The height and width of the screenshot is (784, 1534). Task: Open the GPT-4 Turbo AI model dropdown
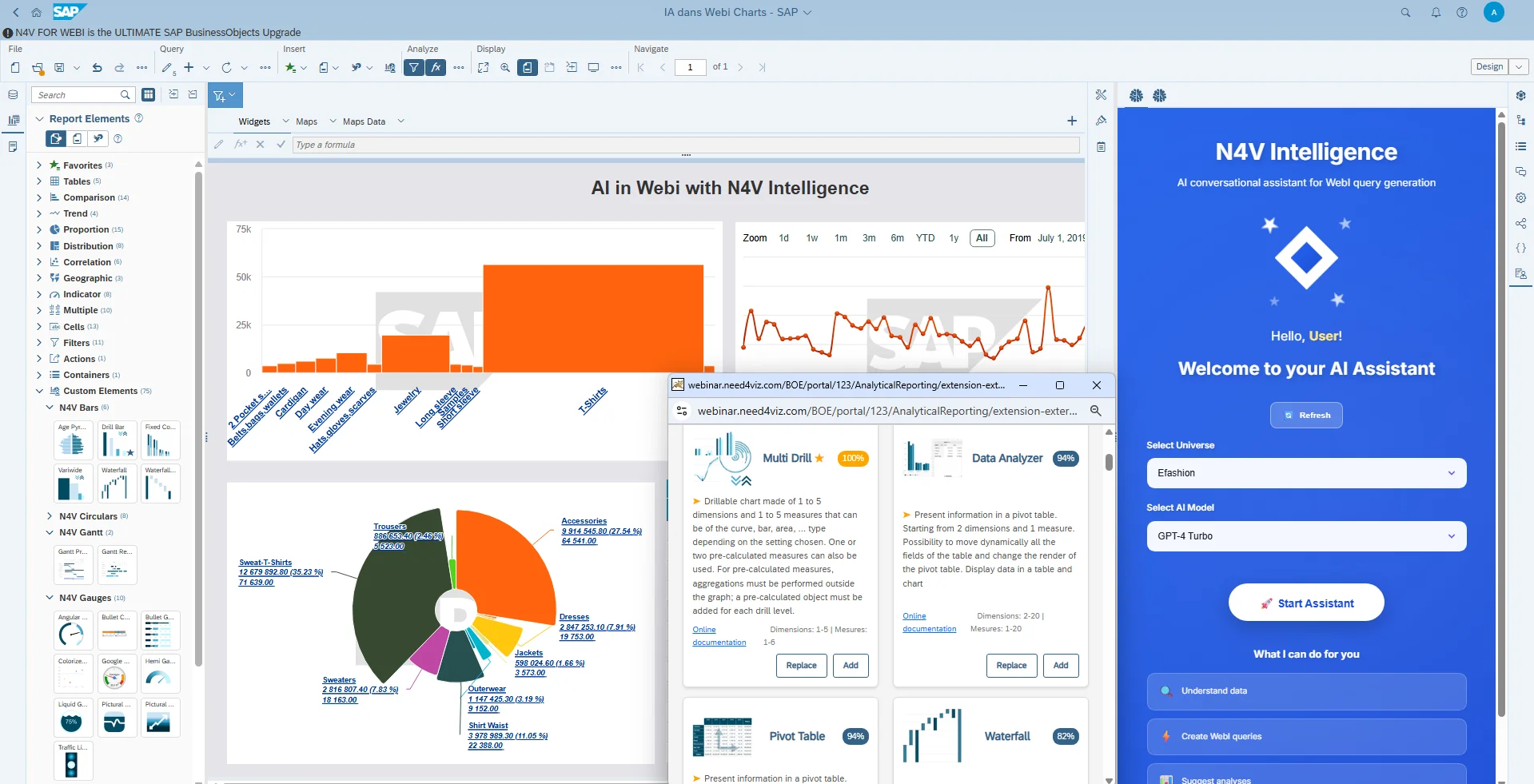point(1305,536)
